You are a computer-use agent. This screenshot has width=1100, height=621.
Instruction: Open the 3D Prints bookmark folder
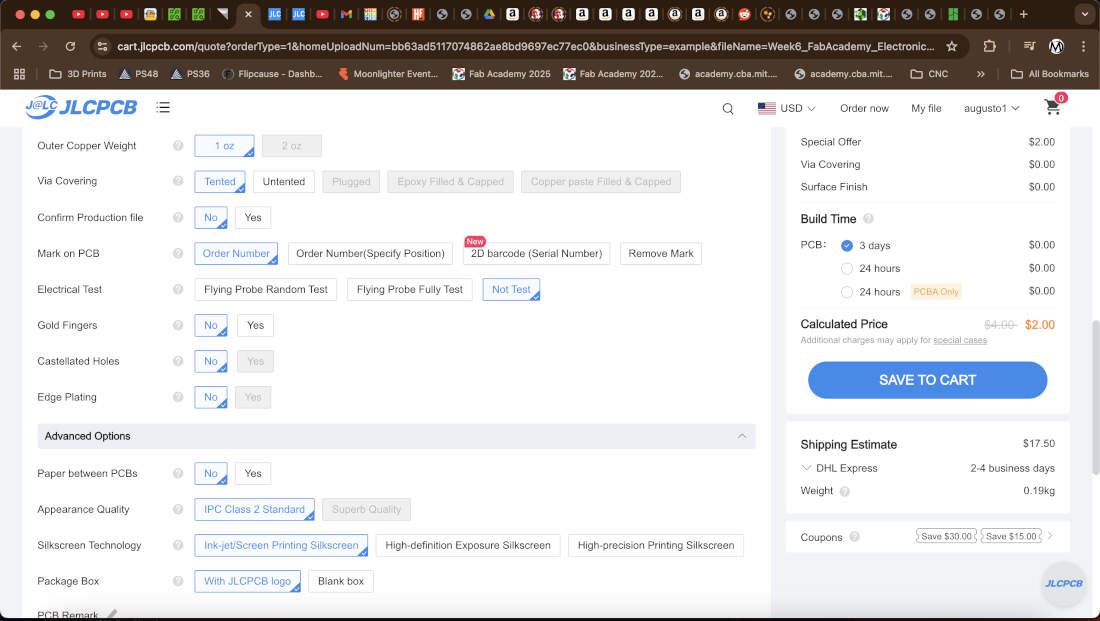78,74
